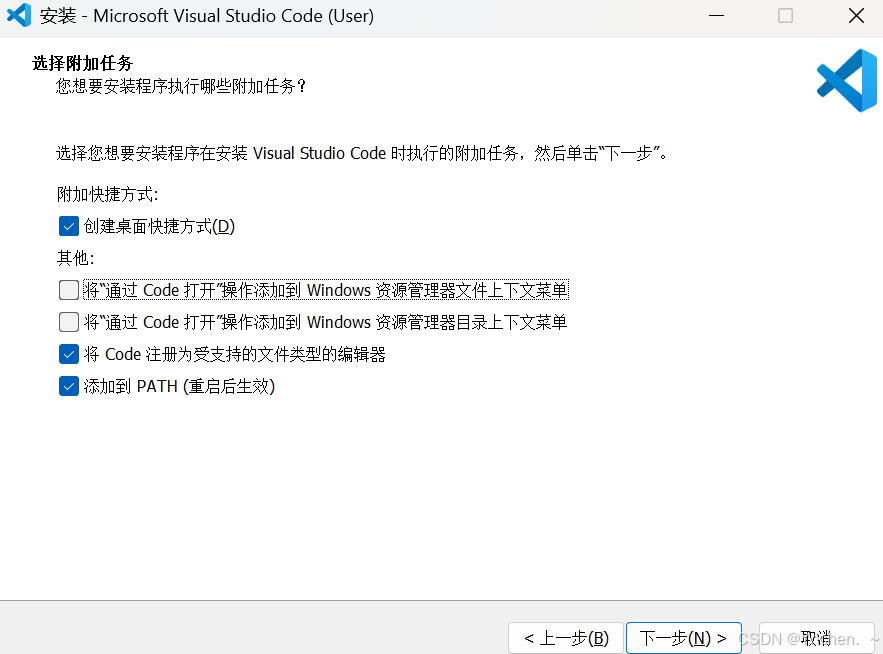Viewport: 883px width, 654px height.
Task: Minimize the installer window
Action: [716, 16]
